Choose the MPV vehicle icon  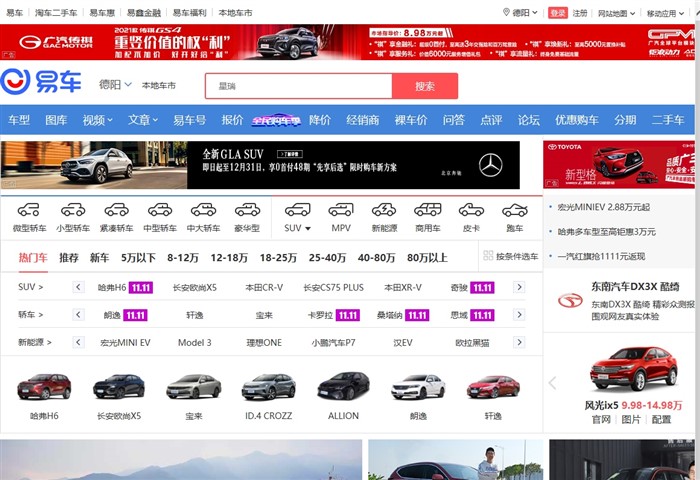341,210
